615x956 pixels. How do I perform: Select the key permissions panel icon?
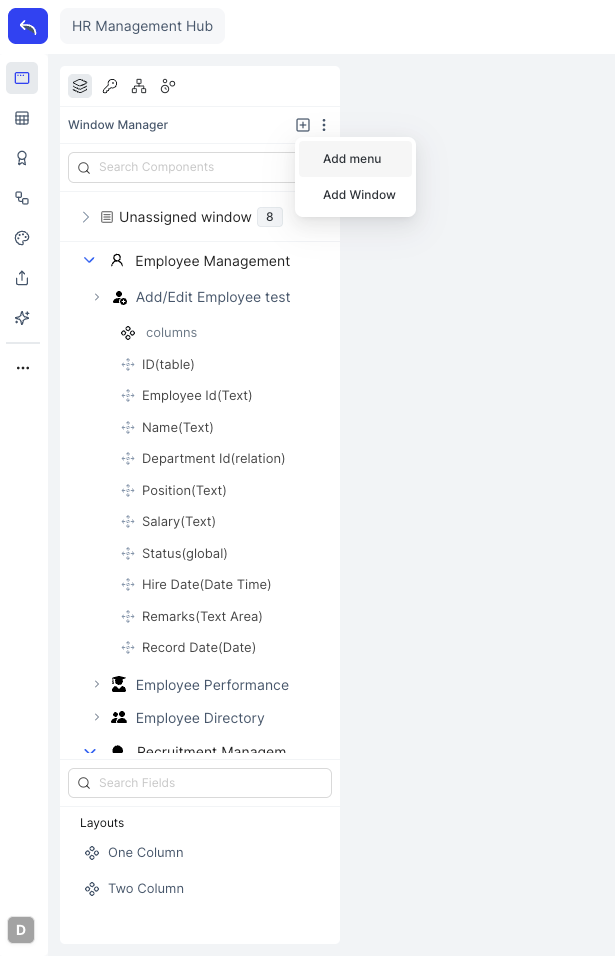point(110,87)
